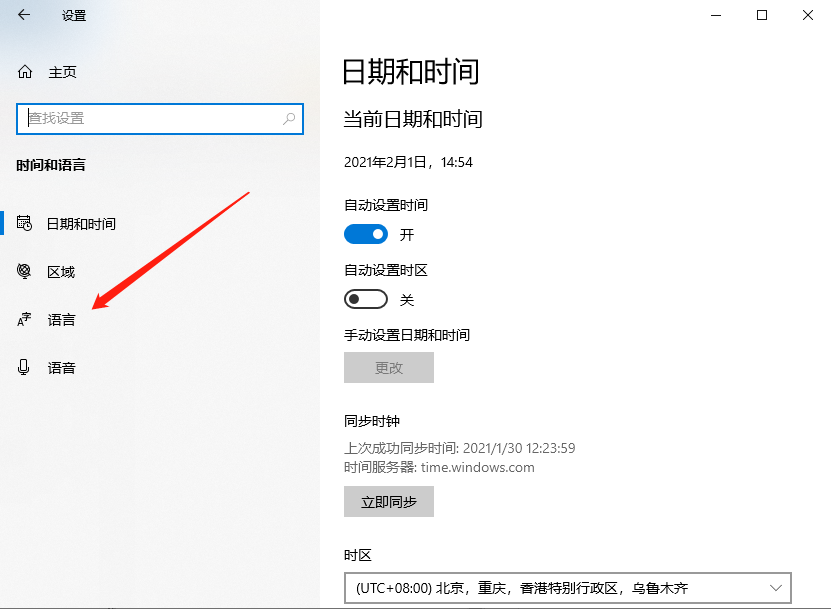Click the 语言 icon in the sidebar
The image size is (831, 609).
click(24, 319)
